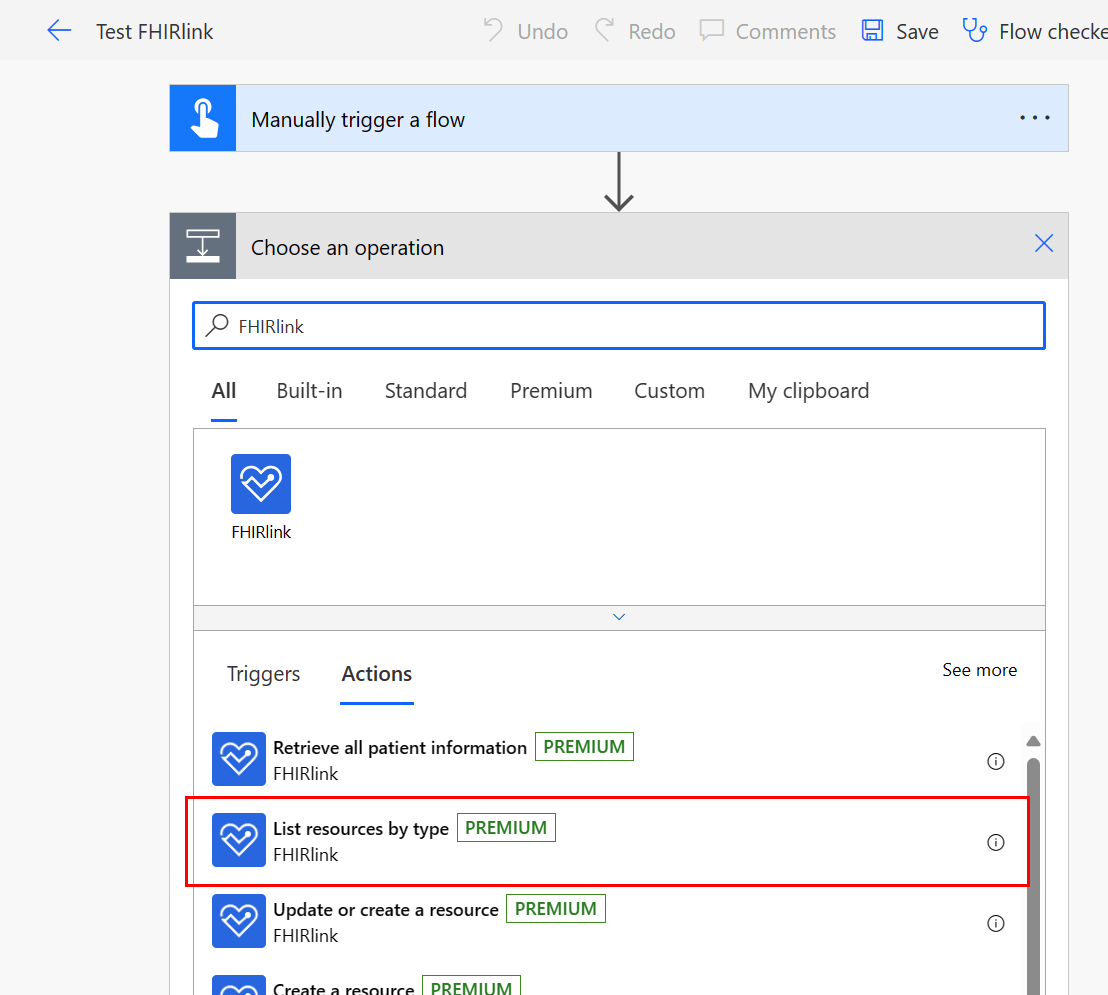Select the Manually trigger a flow step
This screenshot has width=1108, height=995.
(x=619, y=118)
